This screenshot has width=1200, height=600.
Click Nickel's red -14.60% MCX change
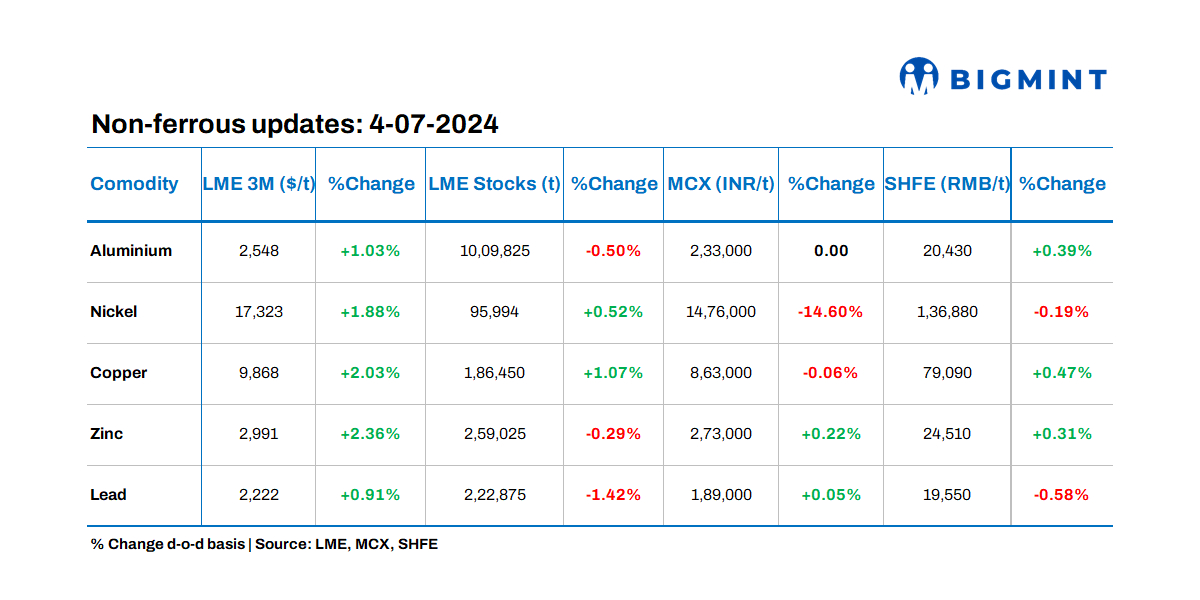click(830, 312)
